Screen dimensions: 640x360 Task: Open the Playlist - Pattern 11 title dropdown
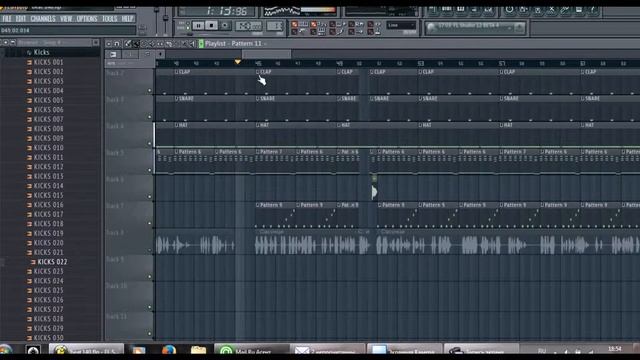point(236,44)
